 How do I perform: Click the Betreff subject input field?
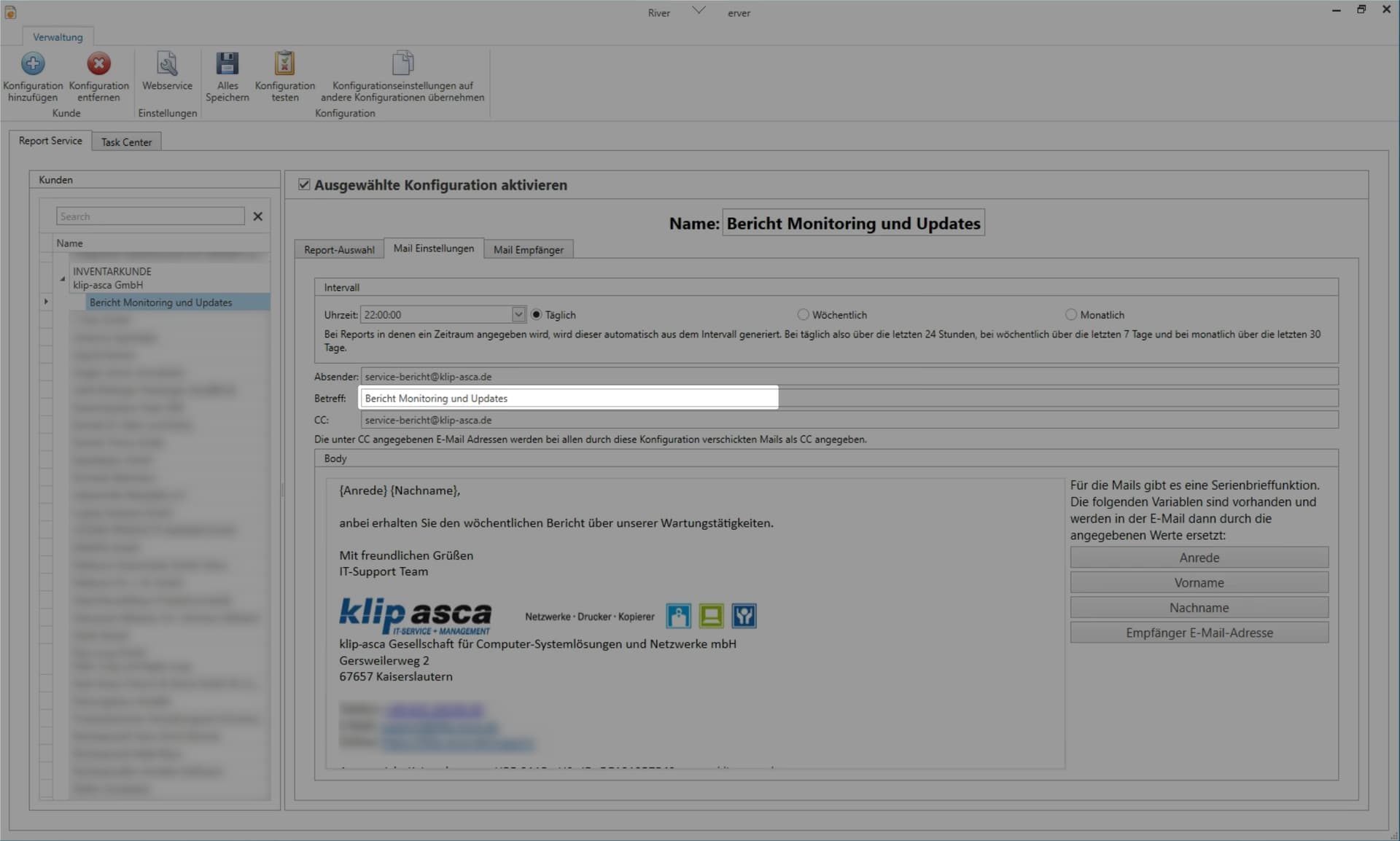click(849, 399)
